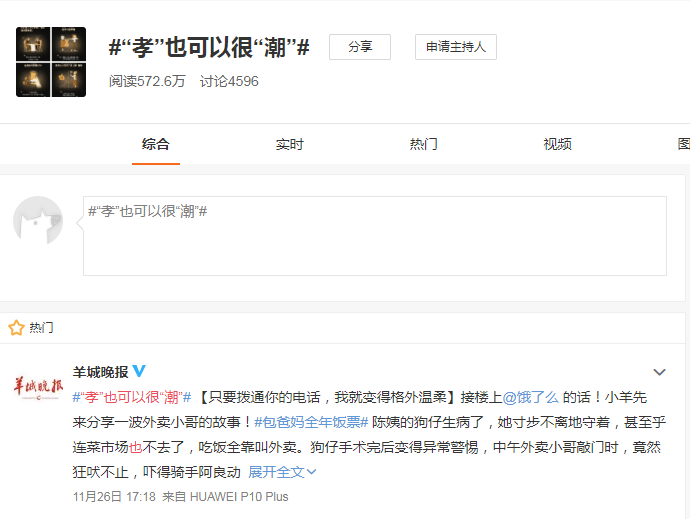Click the hot star icon beside 热门
The image size is (690, 519).
(x=16, y=328)
